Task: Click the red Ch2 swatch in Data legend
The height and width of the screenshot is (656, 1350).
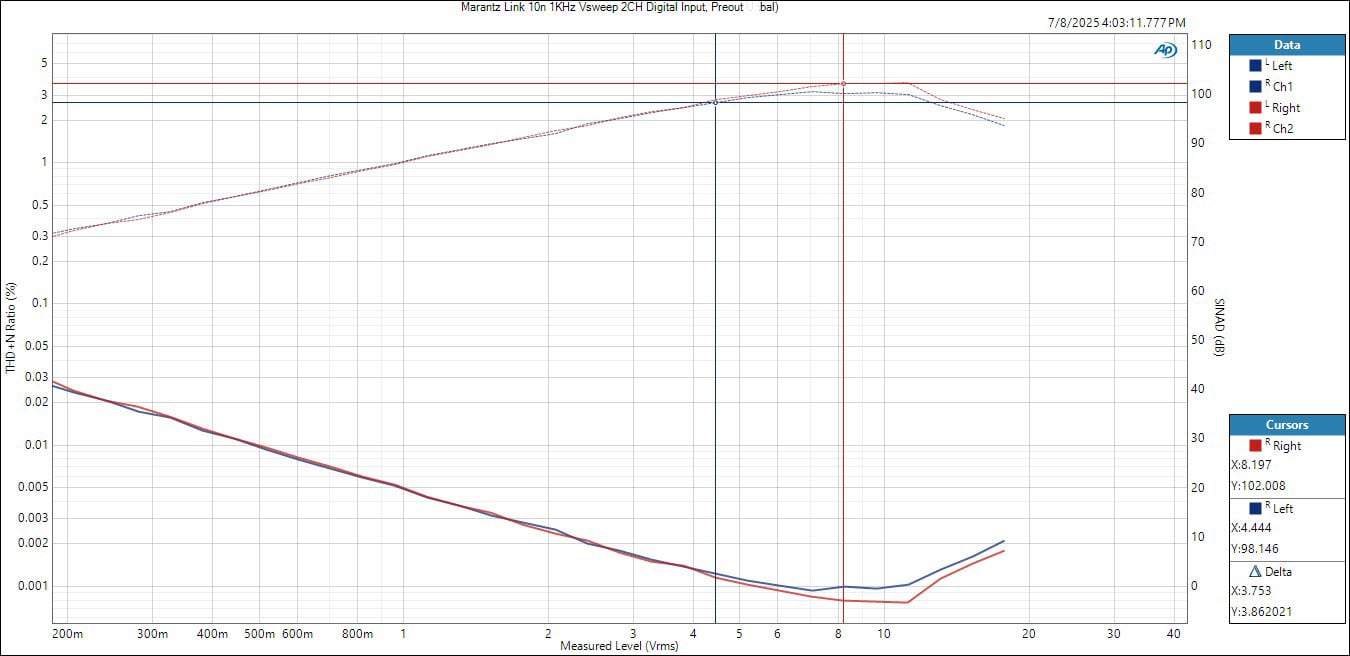Action: [x=1255, y=128]
